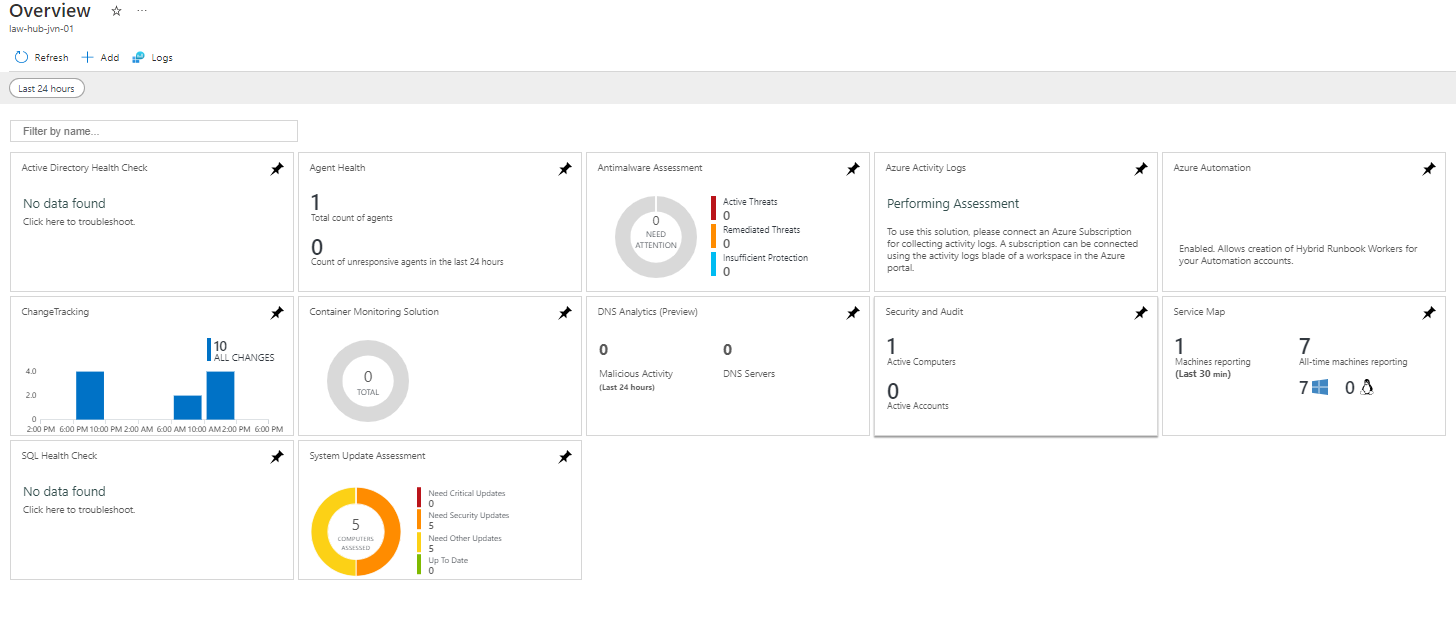The width and height of the screenshot is (1456, 621).
Task: Toggle pinning of the Agent Health tile
Action: pos(565,169)
